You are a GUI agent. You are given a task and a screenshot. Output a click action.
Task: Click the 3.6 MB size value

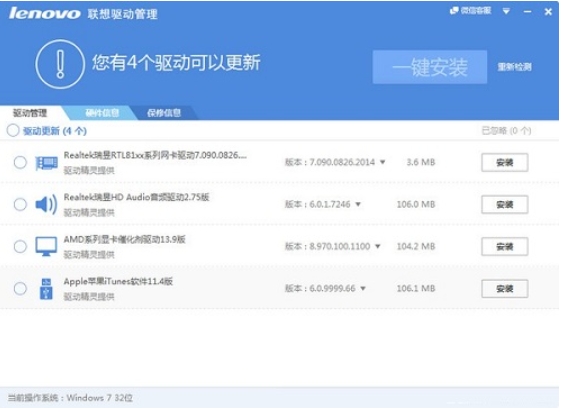(x=421, y=162)
